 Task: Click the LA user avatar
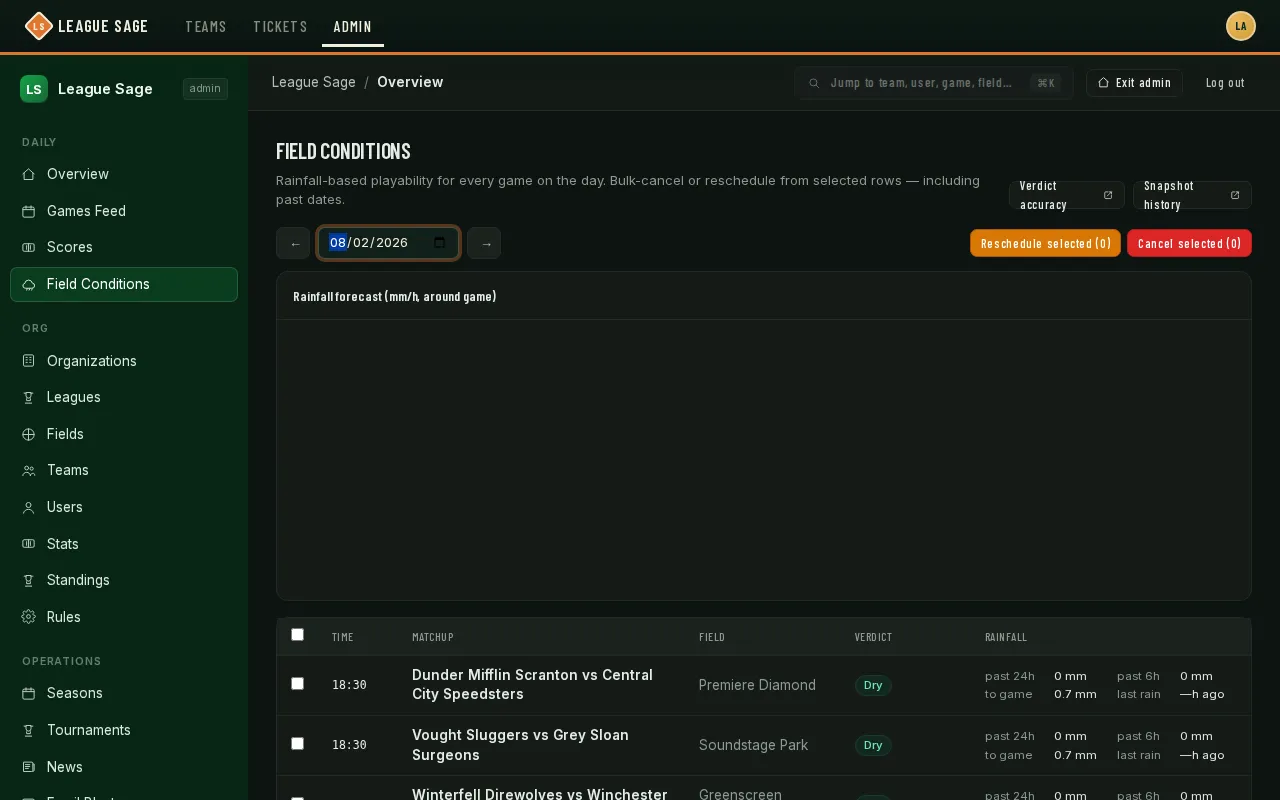(1241, 26)
